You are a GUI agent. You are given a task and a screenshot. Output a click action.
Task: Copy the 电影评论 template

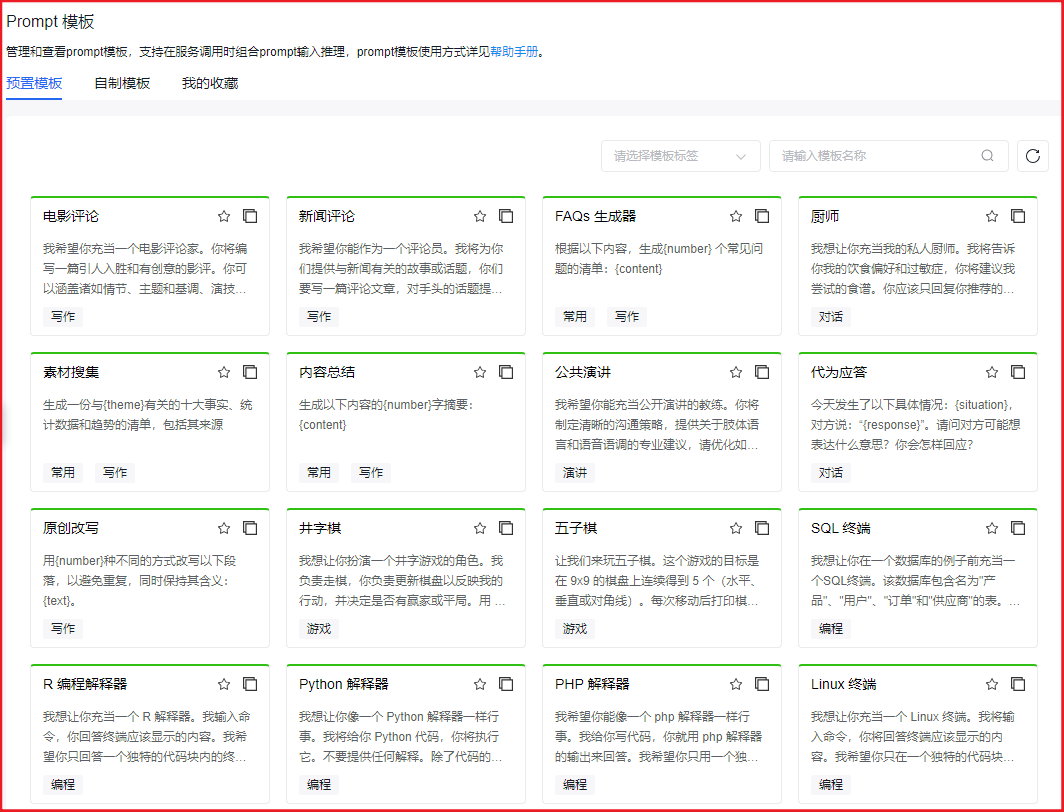(250, 216)
